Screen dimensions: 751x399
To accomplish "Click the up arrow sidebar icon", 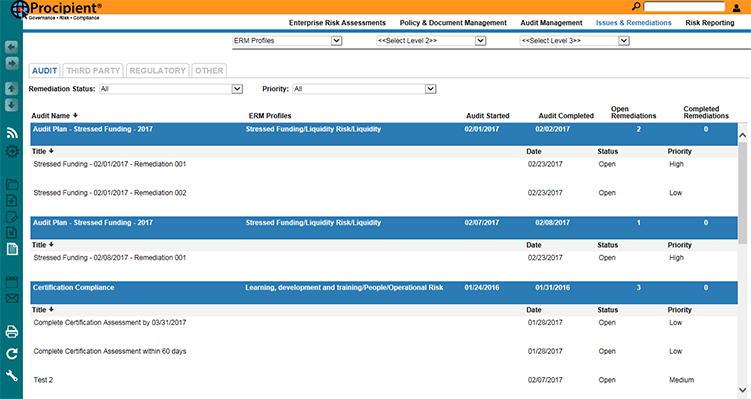I will [x=11, y=88].
